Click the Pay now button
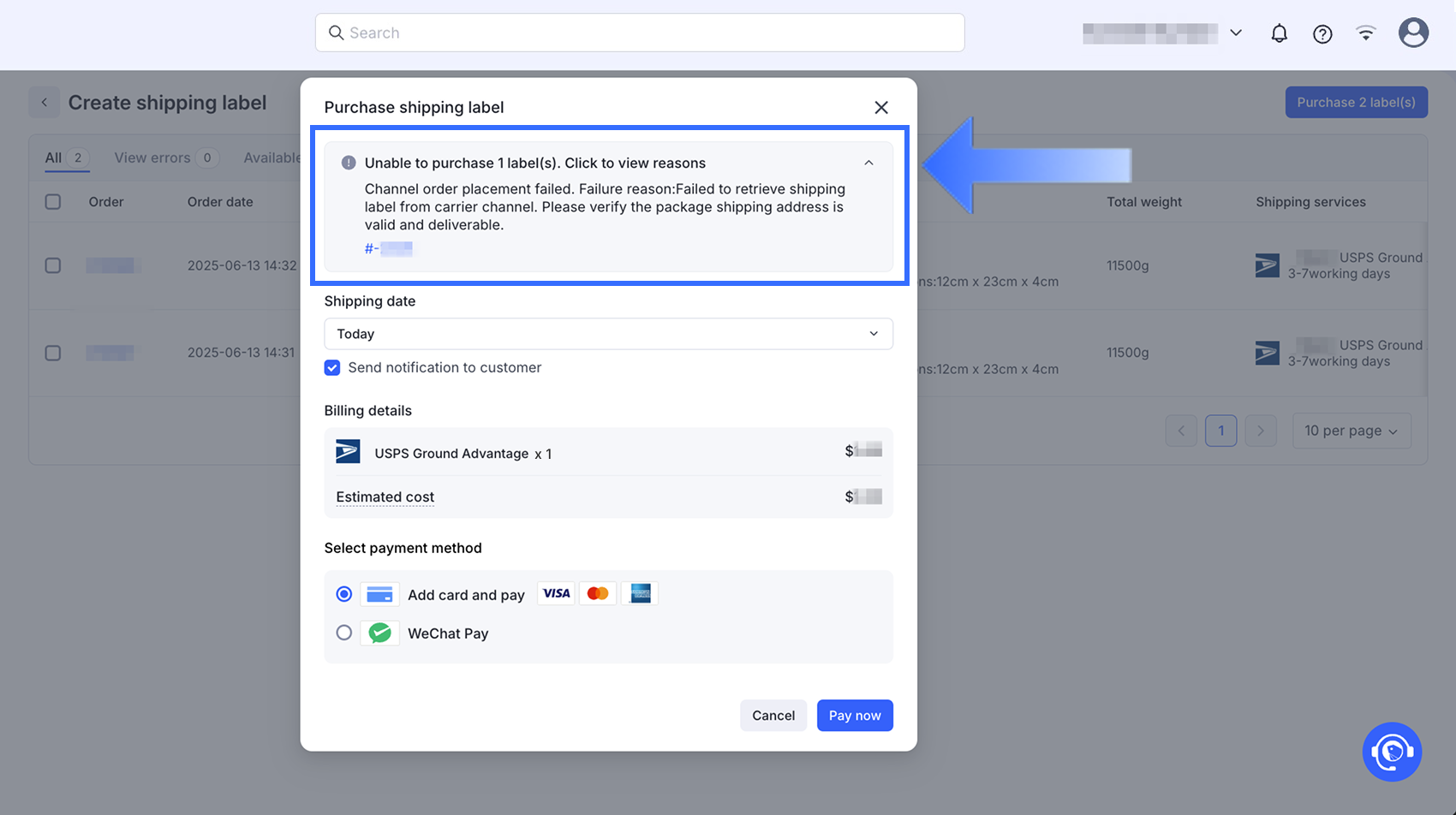This screenshot has height=815, width=1456. tap(854, 716)
